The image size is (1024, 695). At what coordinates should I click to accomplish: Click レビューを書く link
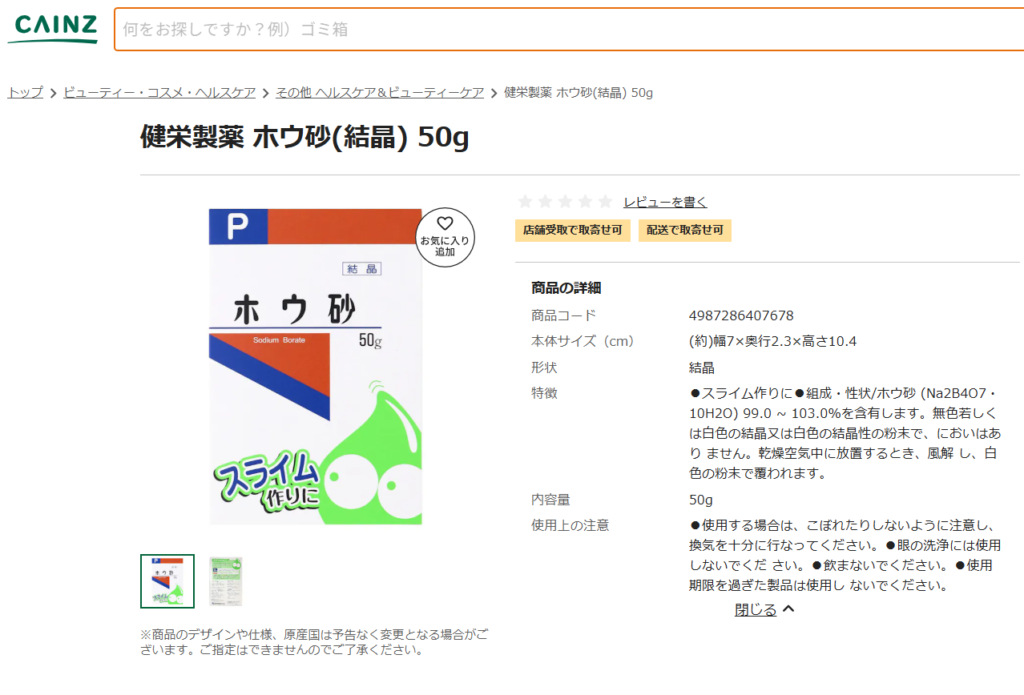[665, 202]
